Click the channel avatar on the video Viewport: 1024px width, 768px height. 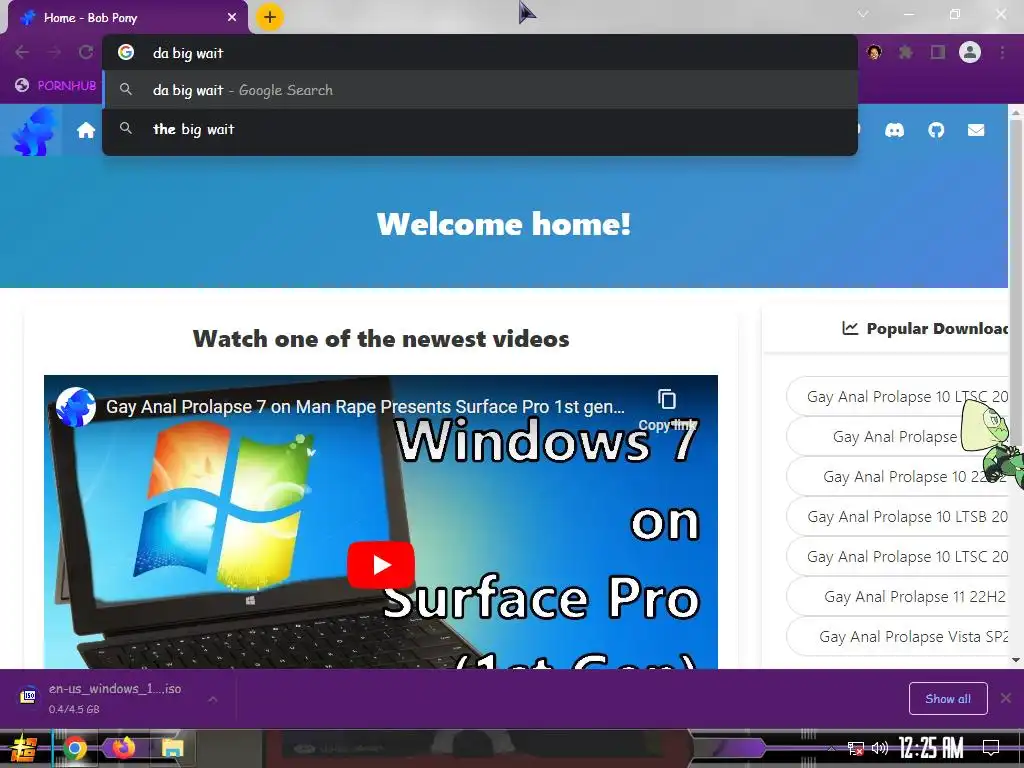point(76,406)
